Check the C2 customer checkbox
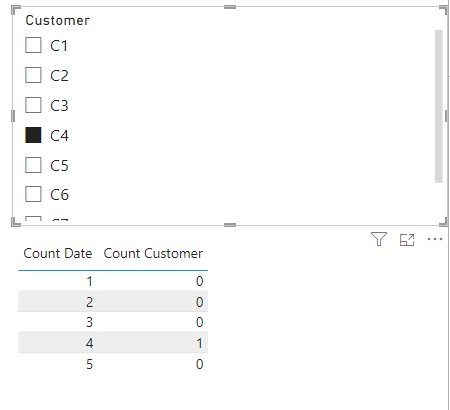This screenshot has width=450, height=410. [x=33, y=75]
